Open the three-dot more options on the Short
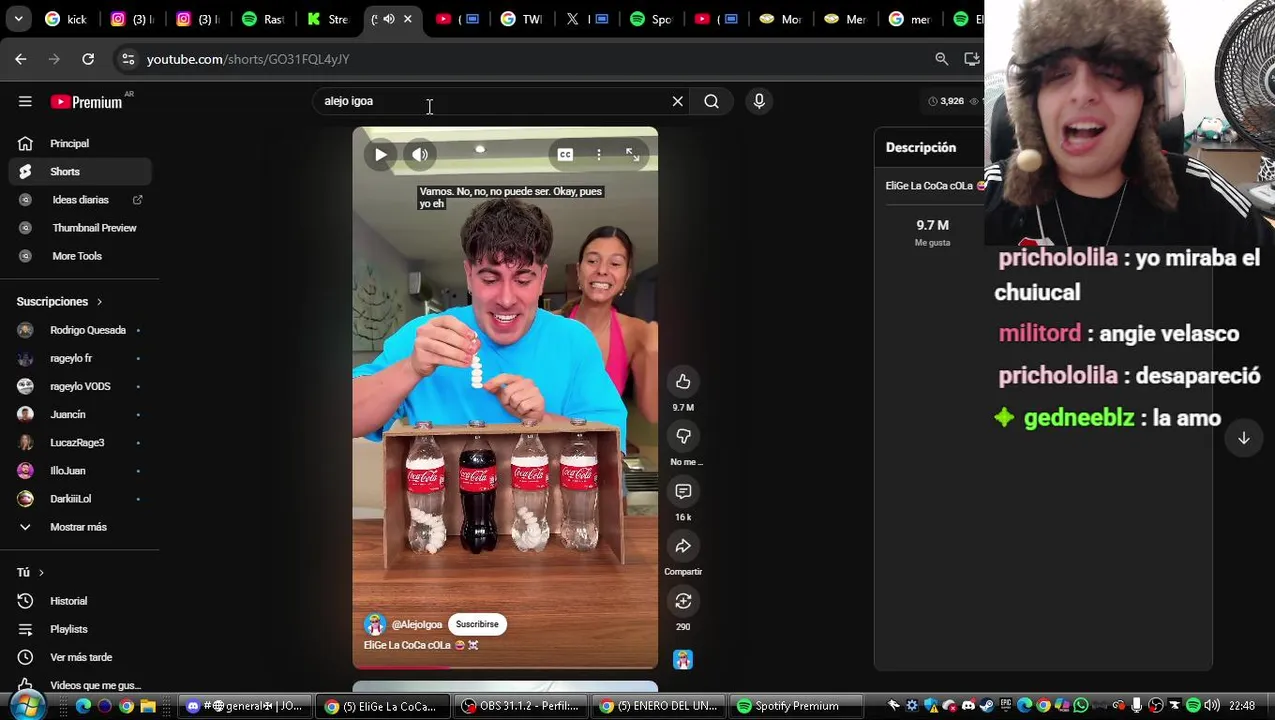1275x720 pixels. click(599, 155)
